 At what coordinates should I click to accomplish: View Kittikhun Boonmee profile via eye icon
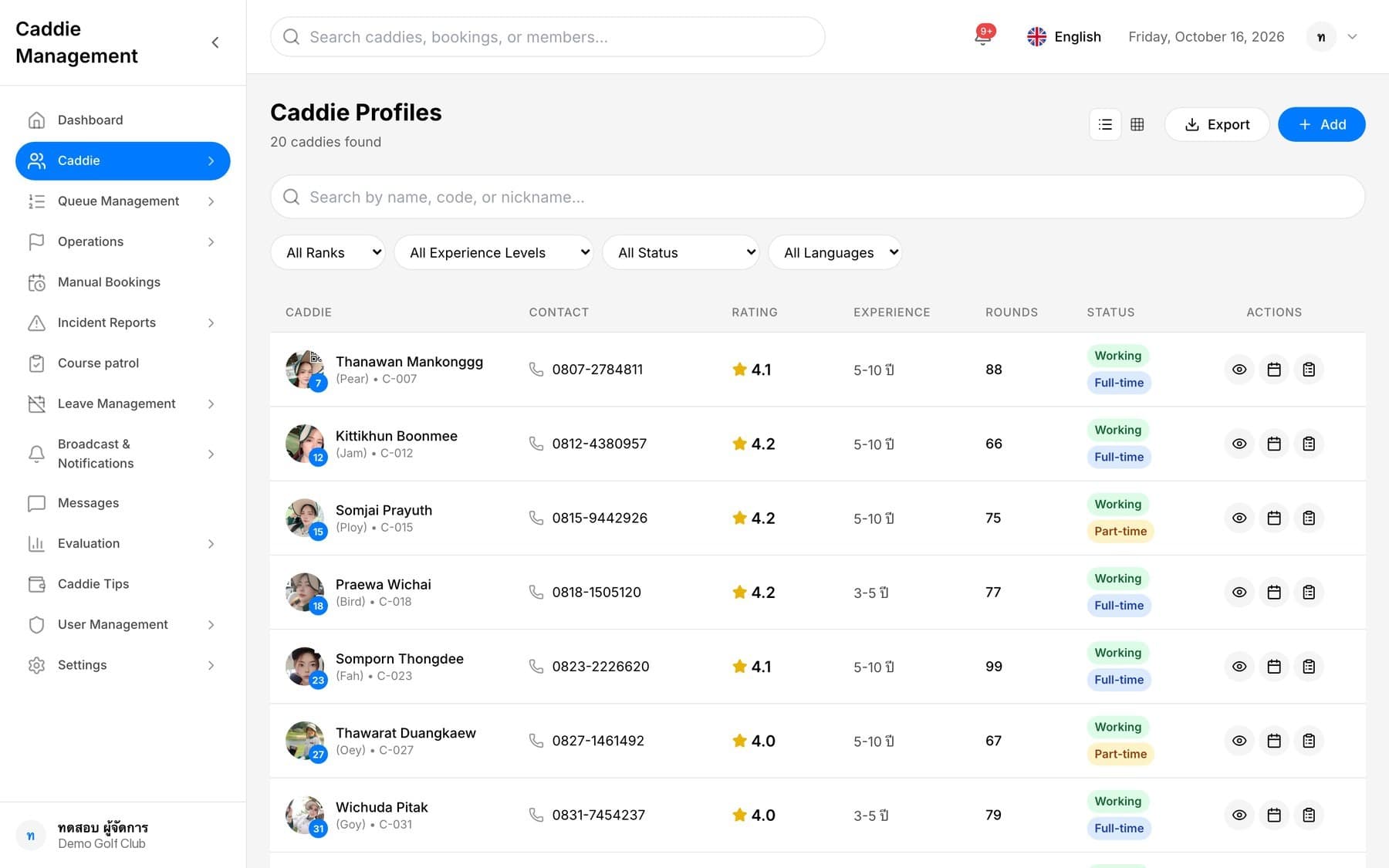coord(1239,444)
